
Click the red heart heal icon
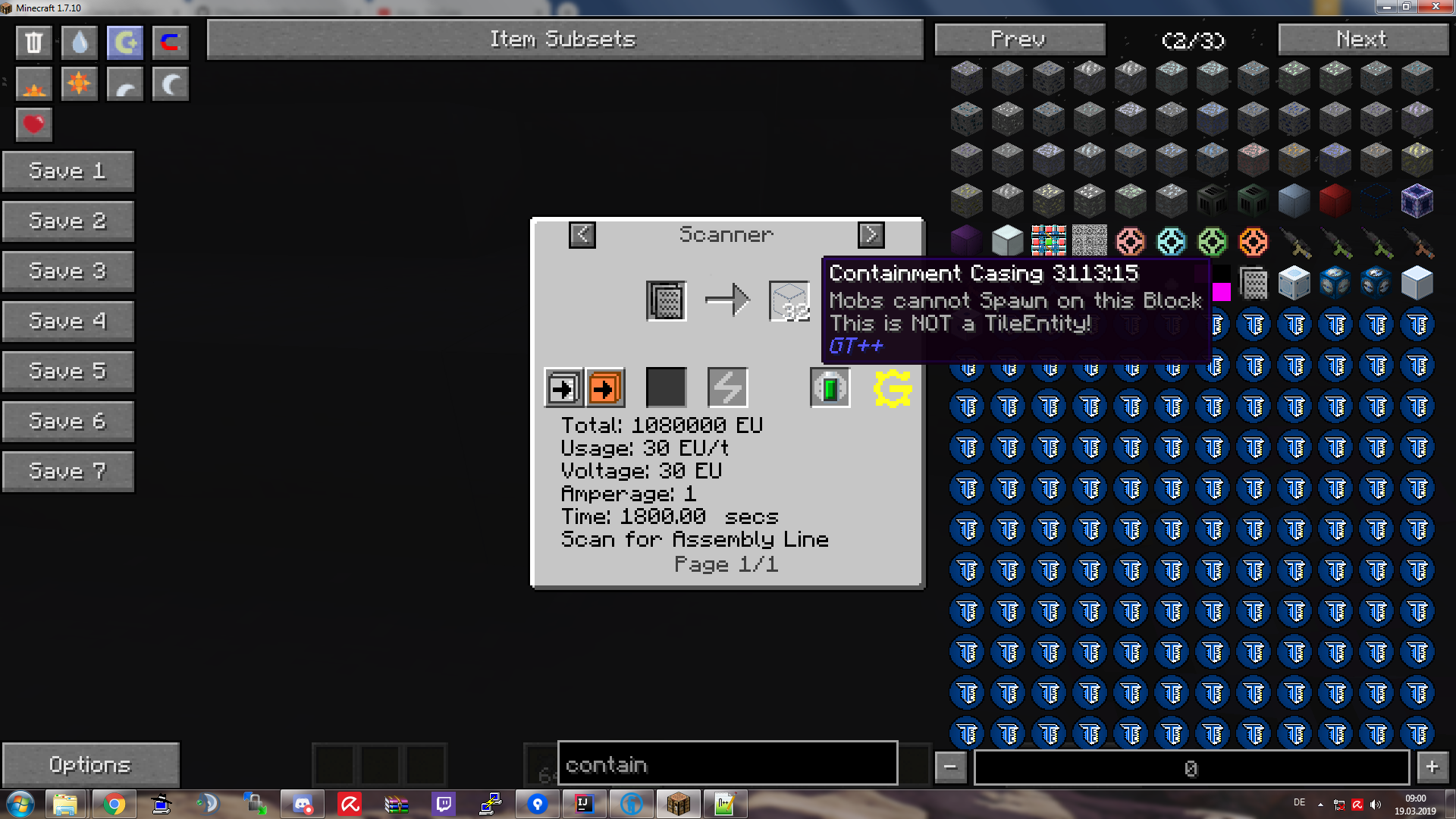coord(33,124)
